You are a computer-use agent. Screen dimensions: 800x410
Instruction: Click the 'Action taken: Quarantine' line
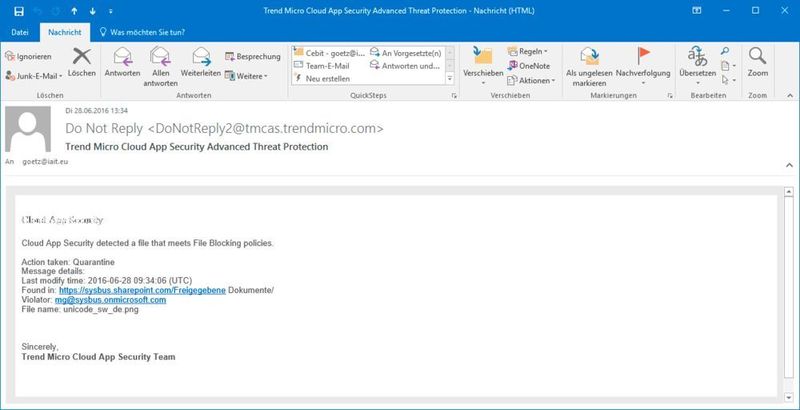pos(68,262)
